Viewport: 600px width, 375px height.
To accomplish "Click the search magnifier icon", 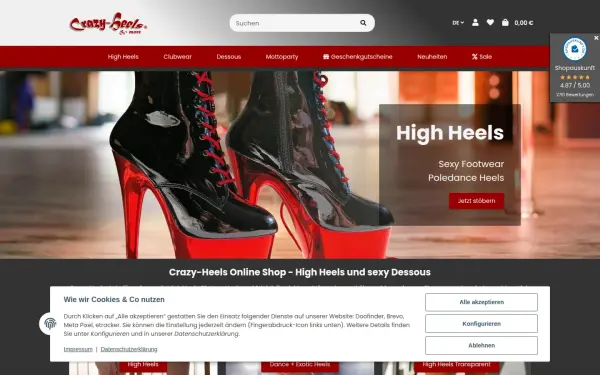I will point(363,23).
